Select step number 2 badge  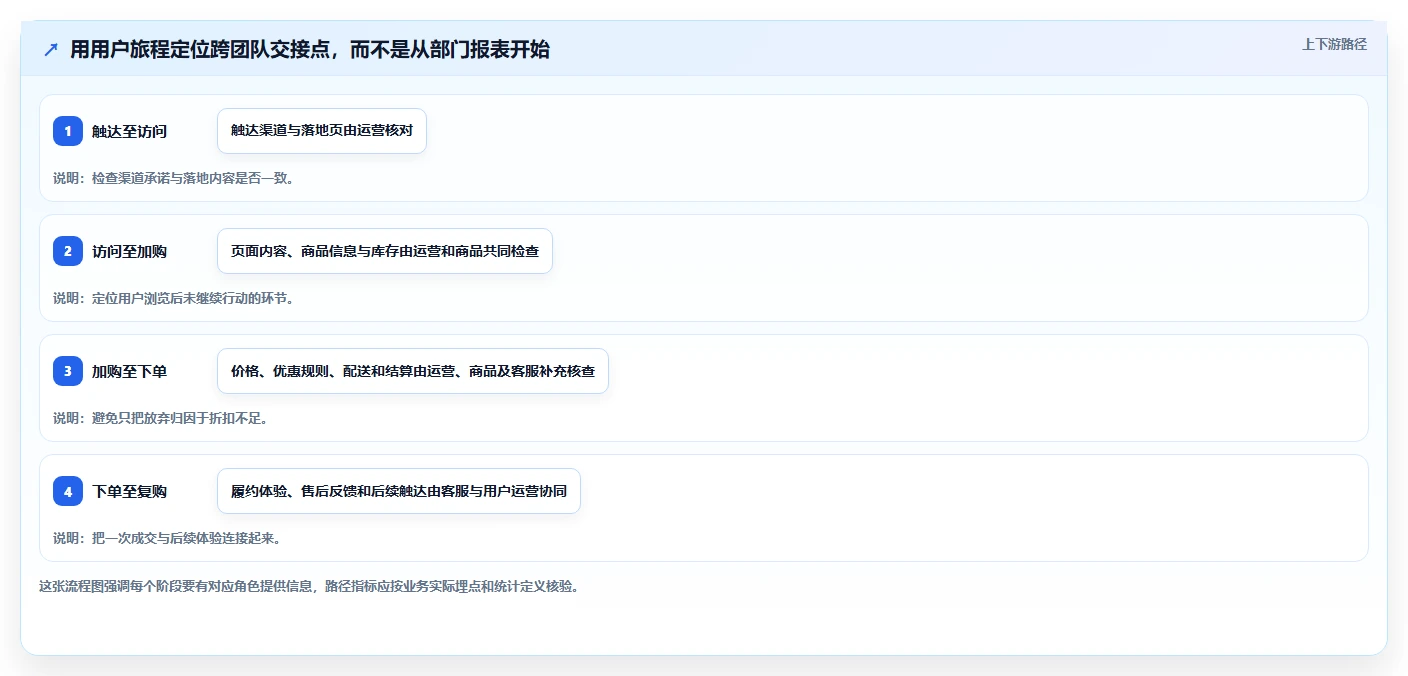click(x=68, y=251)
